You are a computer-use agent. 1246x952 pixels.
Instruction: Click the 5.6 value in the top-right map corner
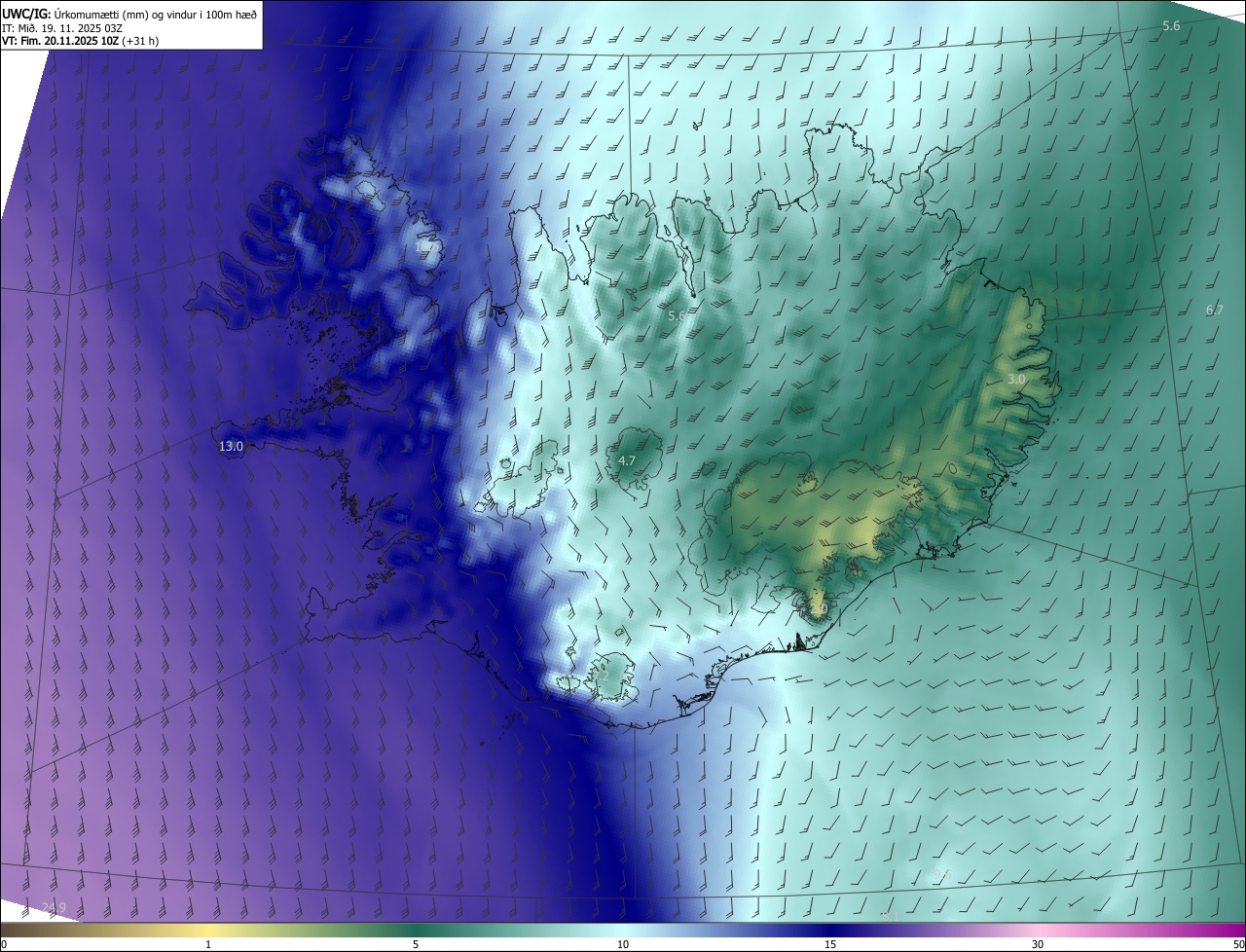pyautogui.click(x=1171, y=25)
